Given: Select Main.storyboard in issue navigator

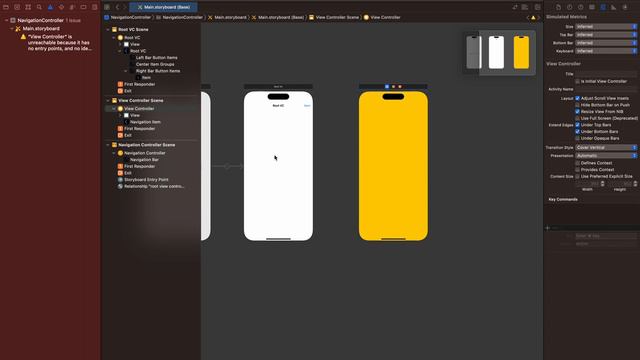Looking at the screenshot, I should pos(38,29).
